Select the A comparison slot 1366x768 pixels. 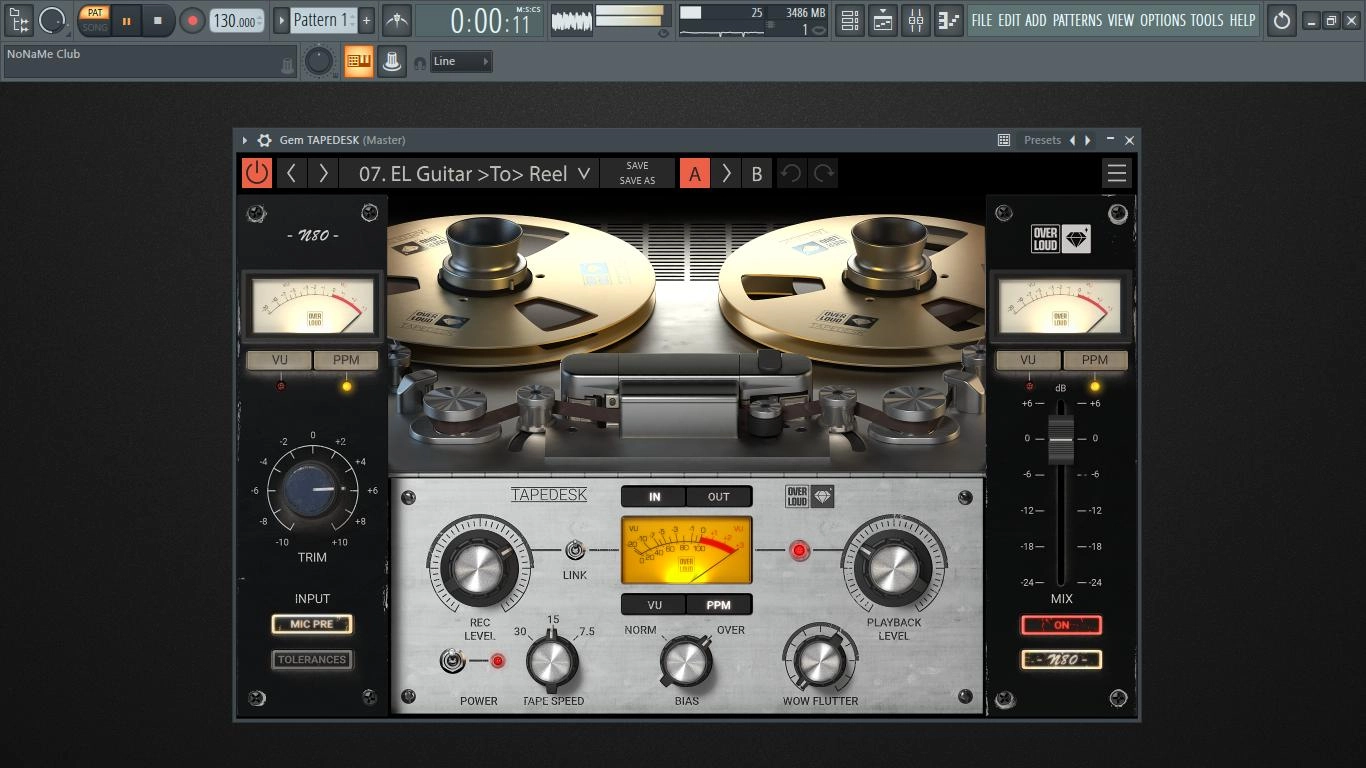click(695, 173)
